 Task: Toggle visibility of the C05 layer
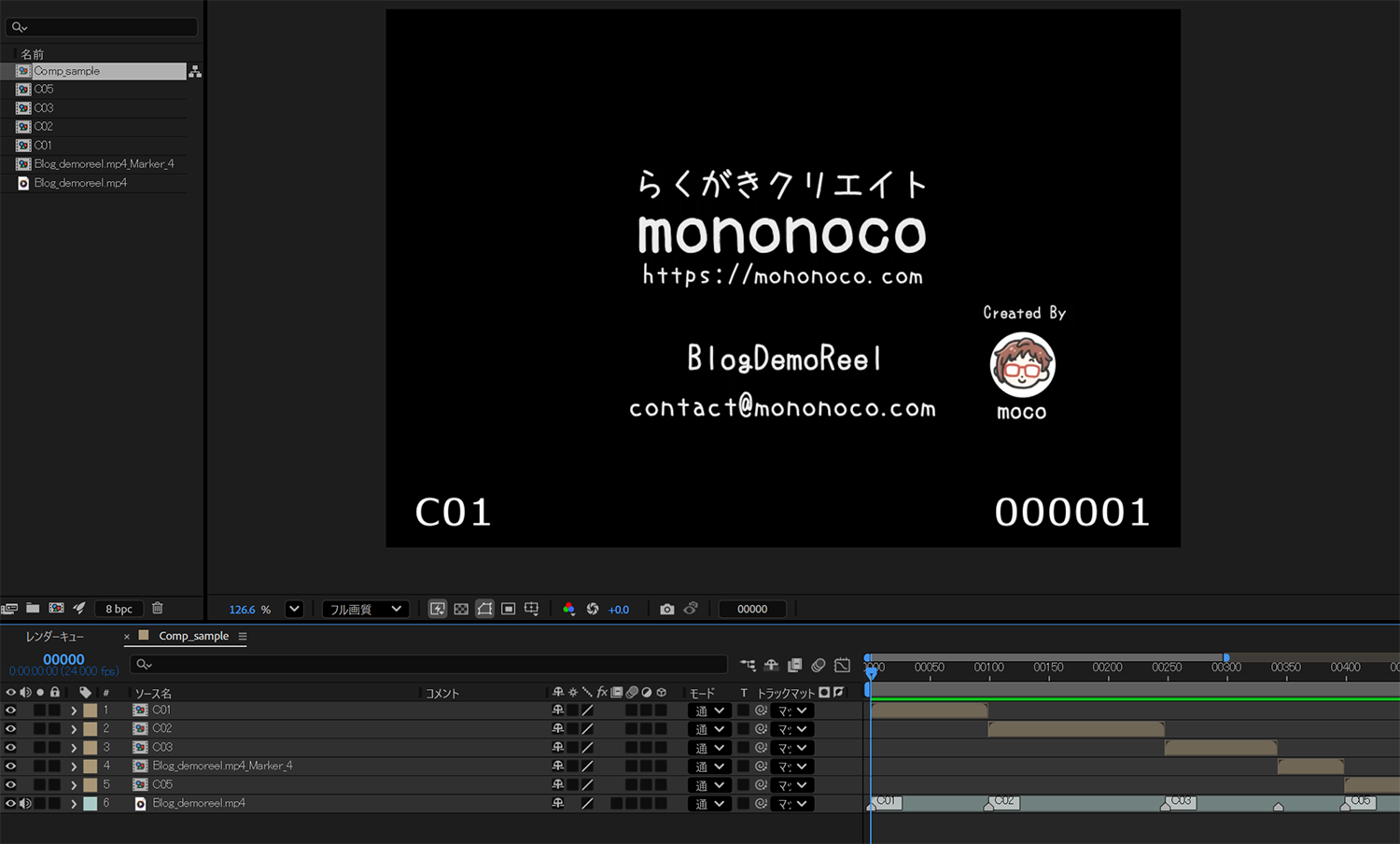pos(10,785)
